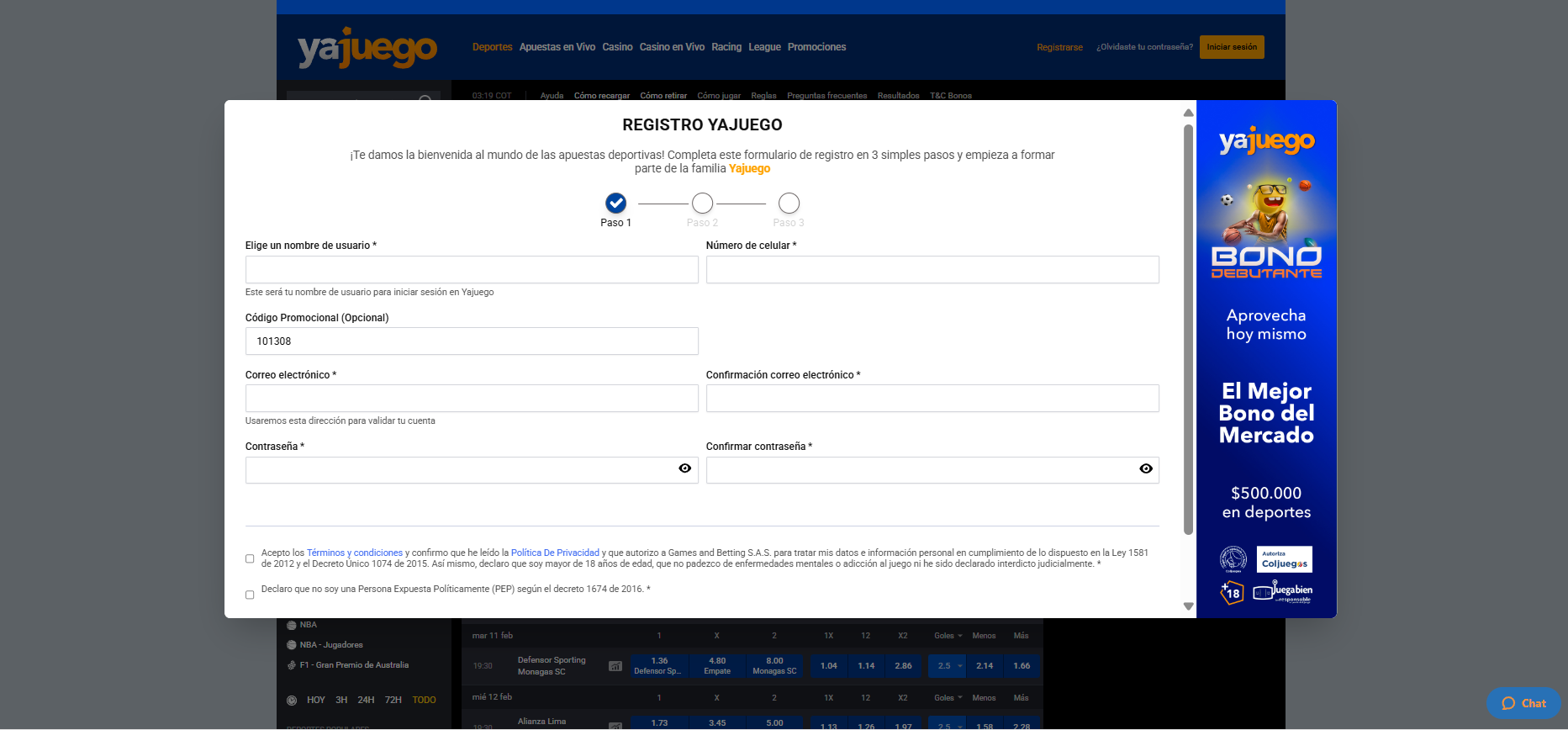This screenshot has width=1568, height=730.
Task: Select the Menos goals odds 2.14
Action: (x=985, y=666)
